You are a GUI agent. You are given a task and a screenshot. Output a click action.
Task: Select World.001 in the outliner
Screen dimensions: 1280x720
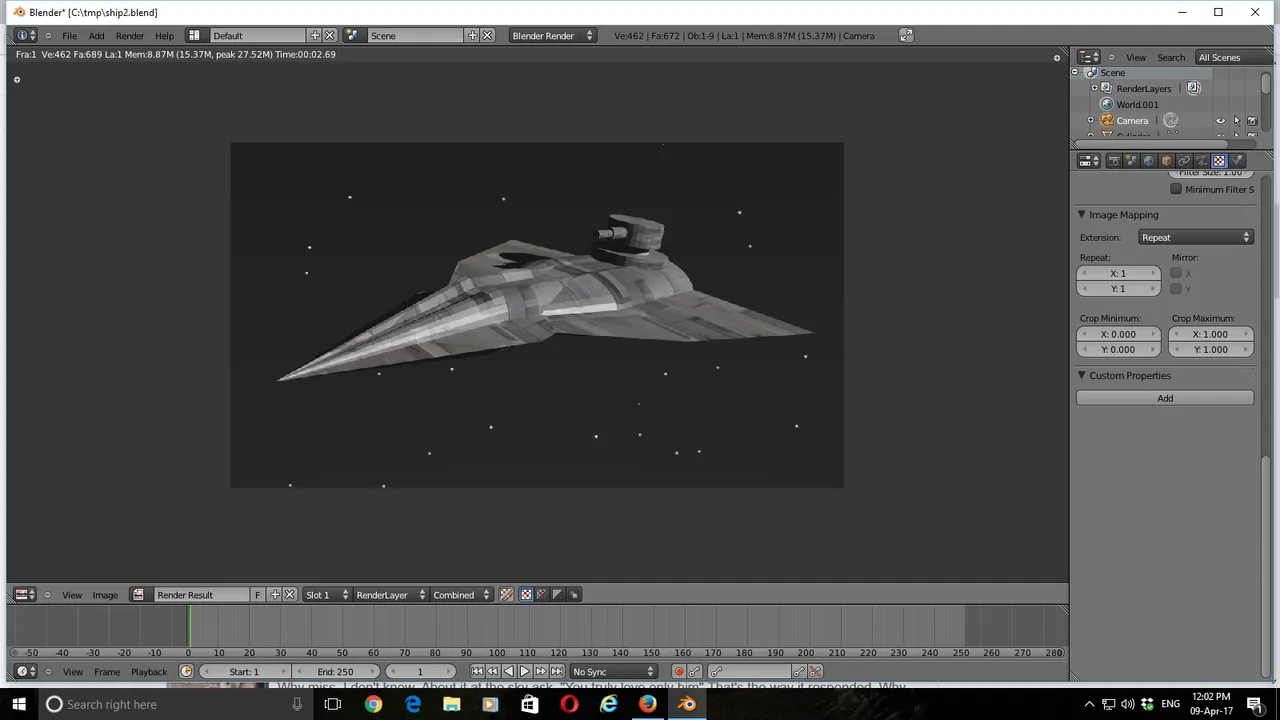(x=1137, y=104)
